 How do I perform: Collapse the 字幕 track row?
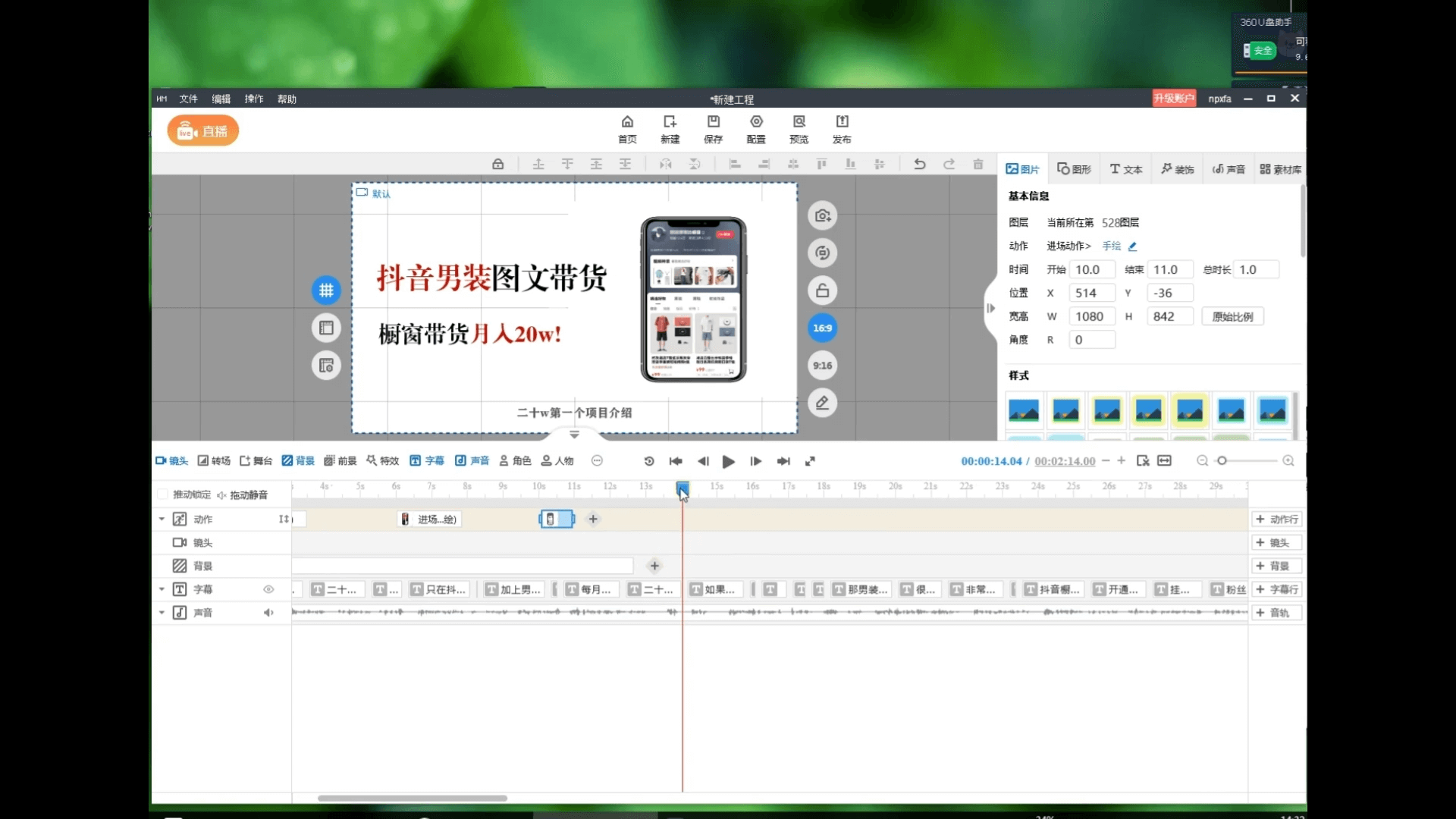(162, 589)
